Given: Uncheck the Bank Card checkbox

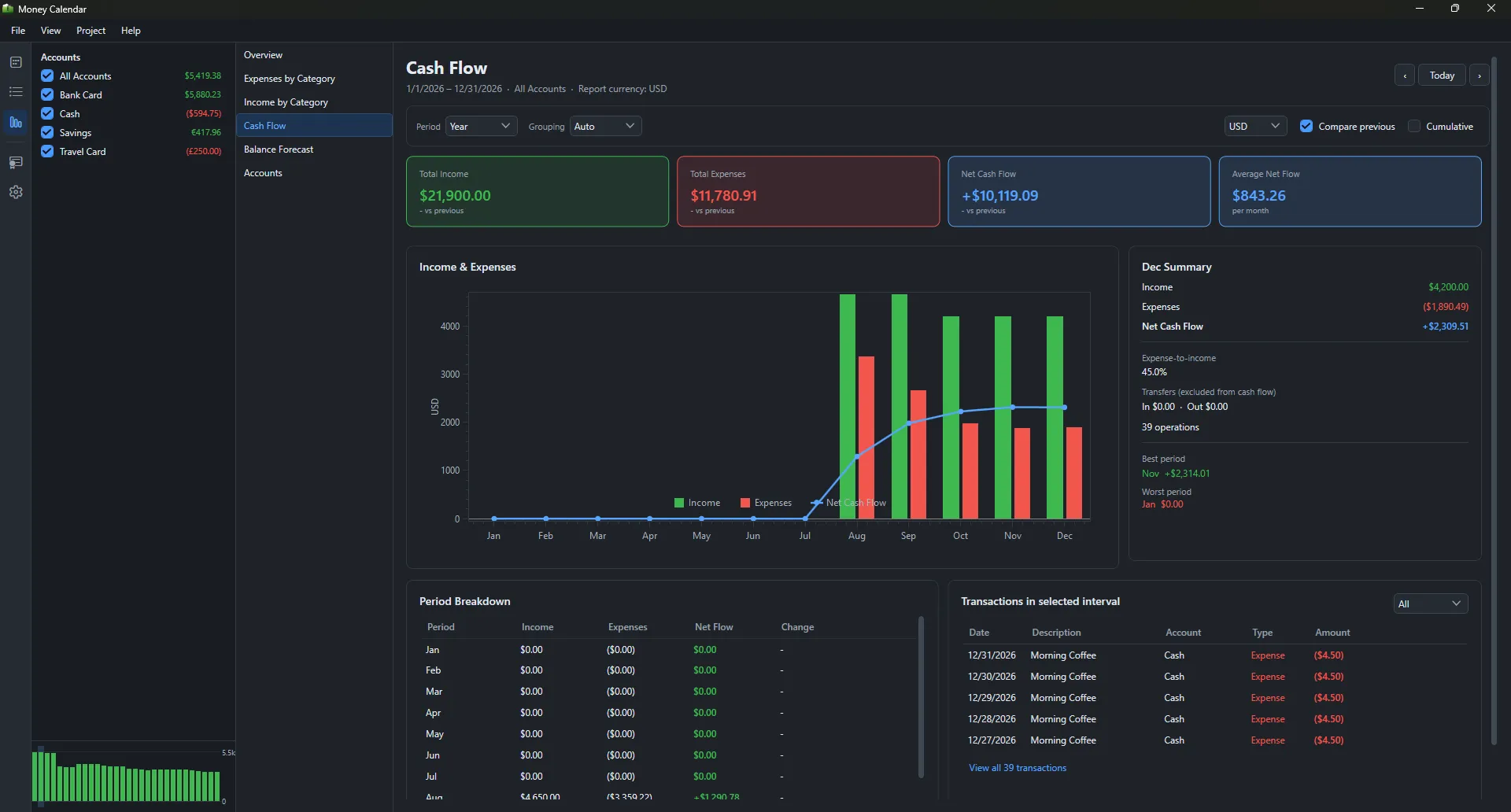Looking at the screenshot, I should point(47,94).
